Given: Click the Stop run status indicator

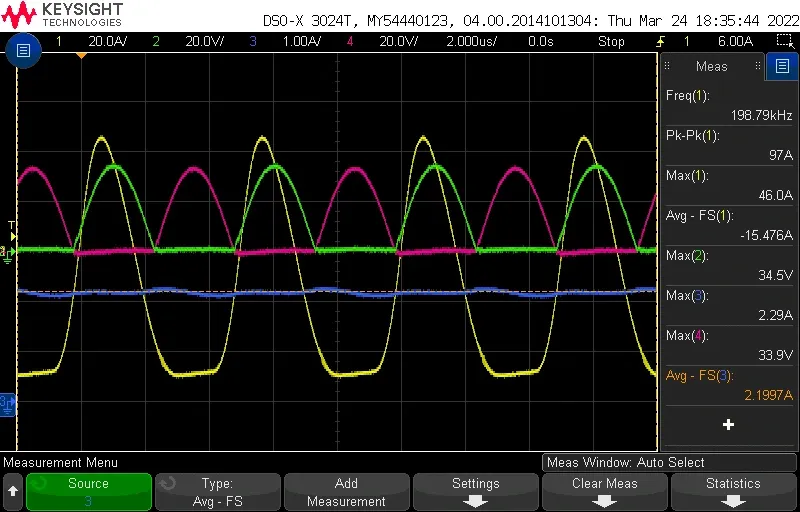Looking at the screenshot, I should pyautogui.click(x=611, y=41).
